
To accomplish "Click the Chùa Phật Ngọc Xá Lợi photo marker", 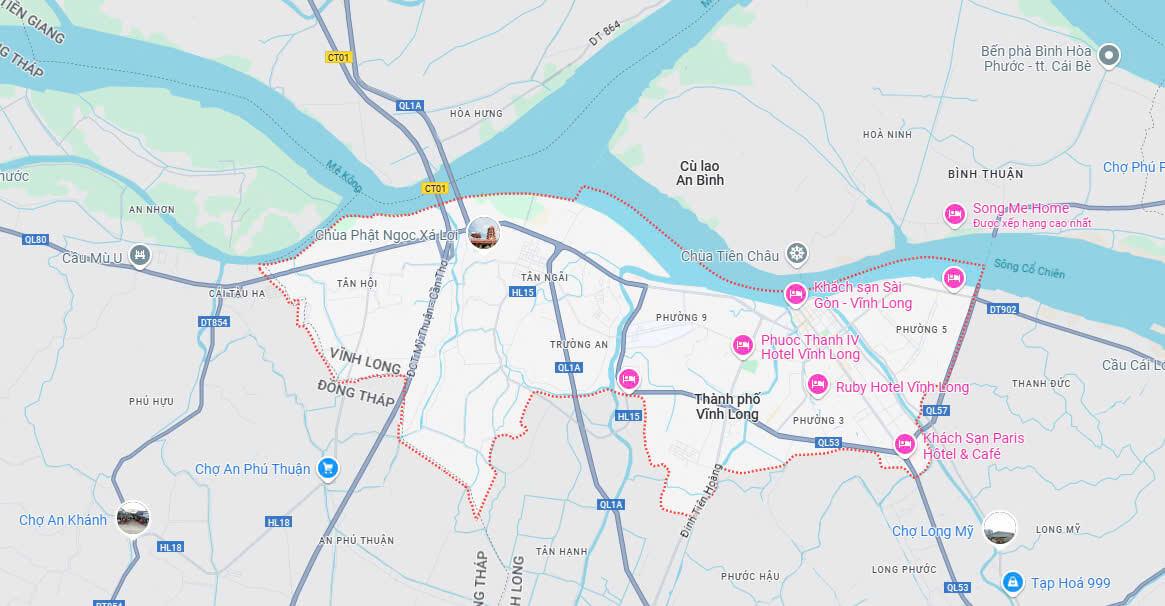I will click(484, 233).
